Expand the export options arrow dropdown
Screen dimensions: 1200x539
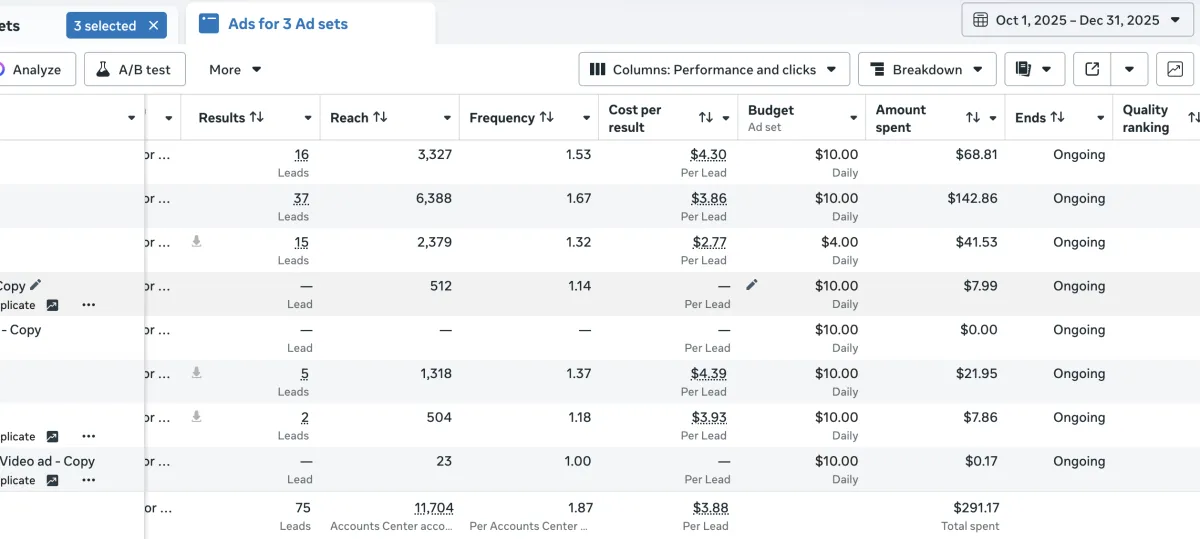[1129, 70]
